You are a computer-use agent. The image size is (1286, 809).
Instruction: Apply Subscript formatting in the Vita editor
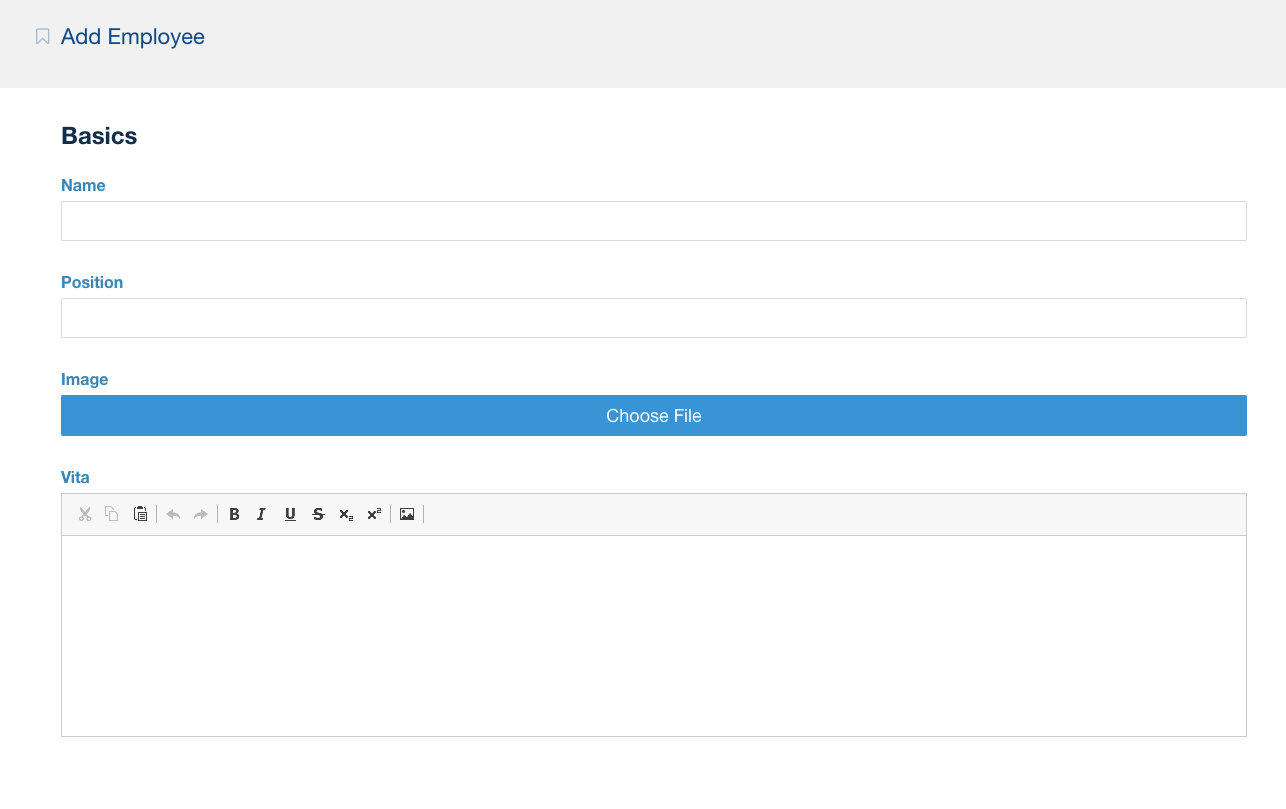coord(346,514)
